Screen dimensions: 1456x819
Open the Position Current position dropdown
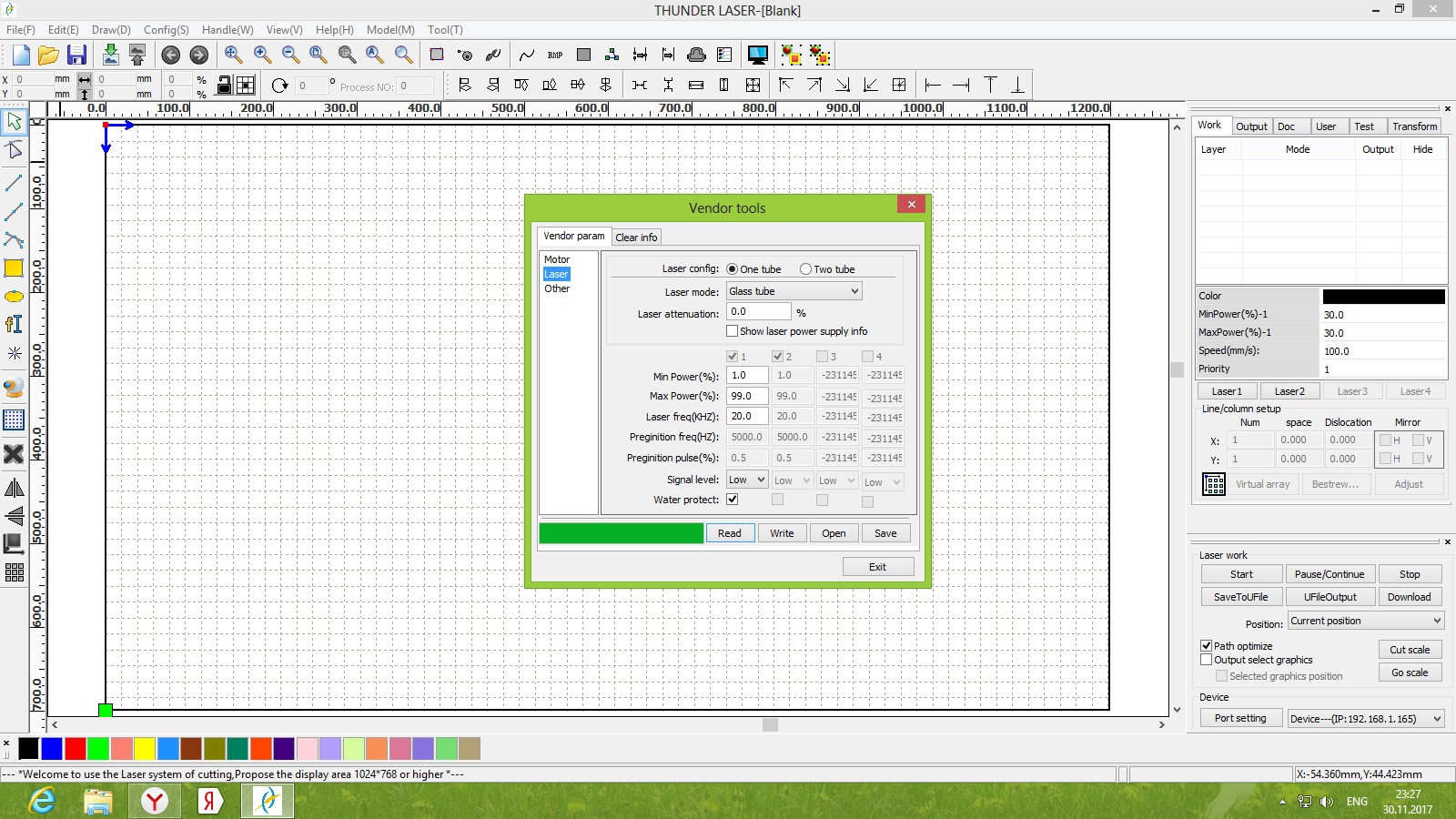(1366, 621)
